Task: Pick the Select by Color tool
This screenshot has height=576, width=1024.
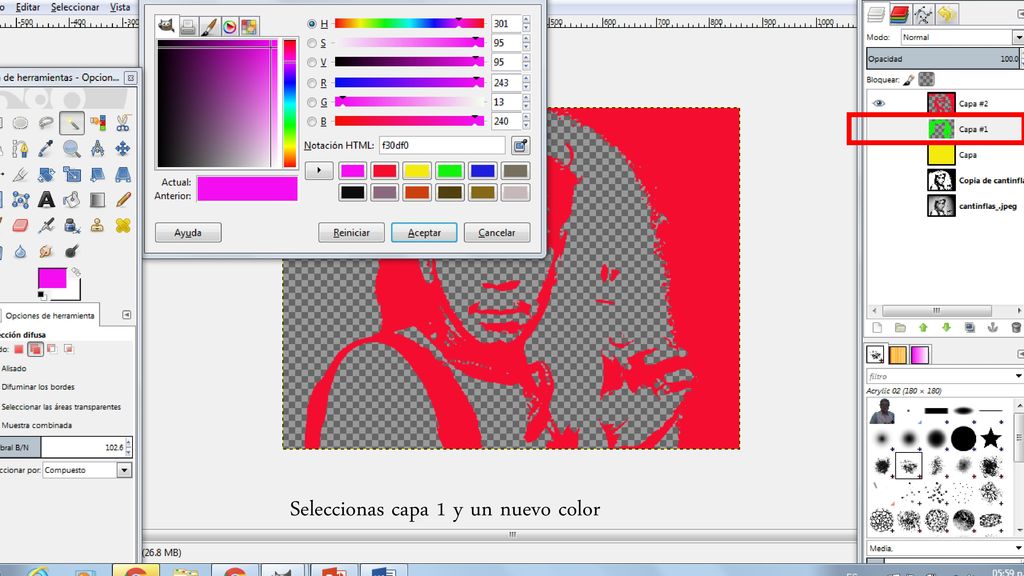Action: click(x=97, y=123)
